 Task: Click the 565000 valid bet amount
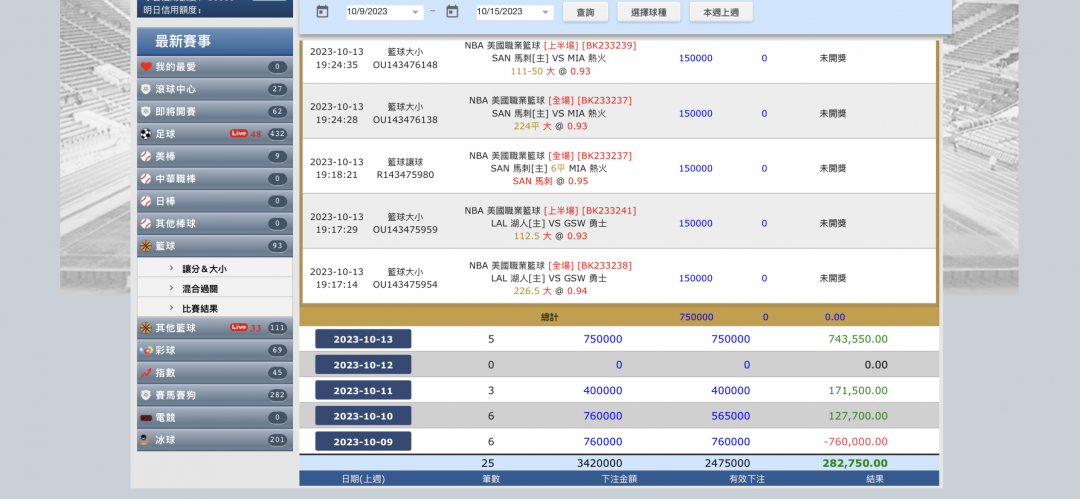click(x=731, y=416)
